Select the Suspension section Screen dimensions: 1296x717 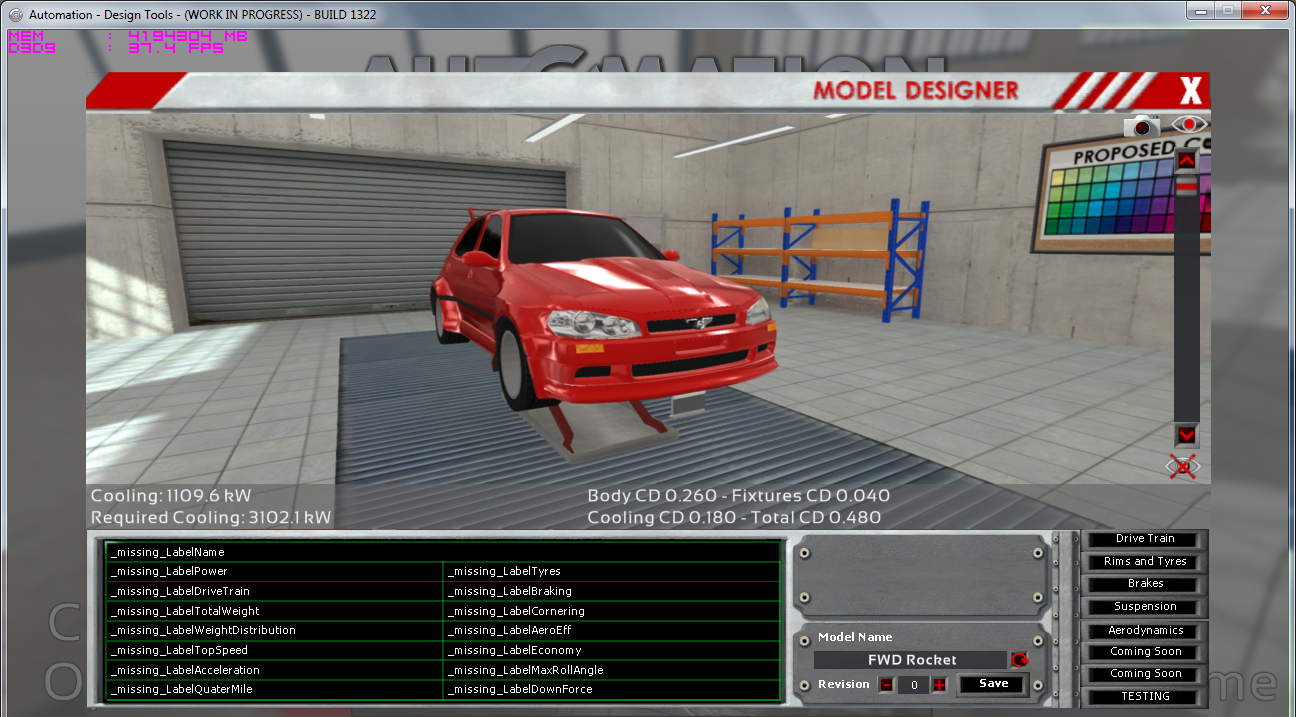pos(1145,607)
